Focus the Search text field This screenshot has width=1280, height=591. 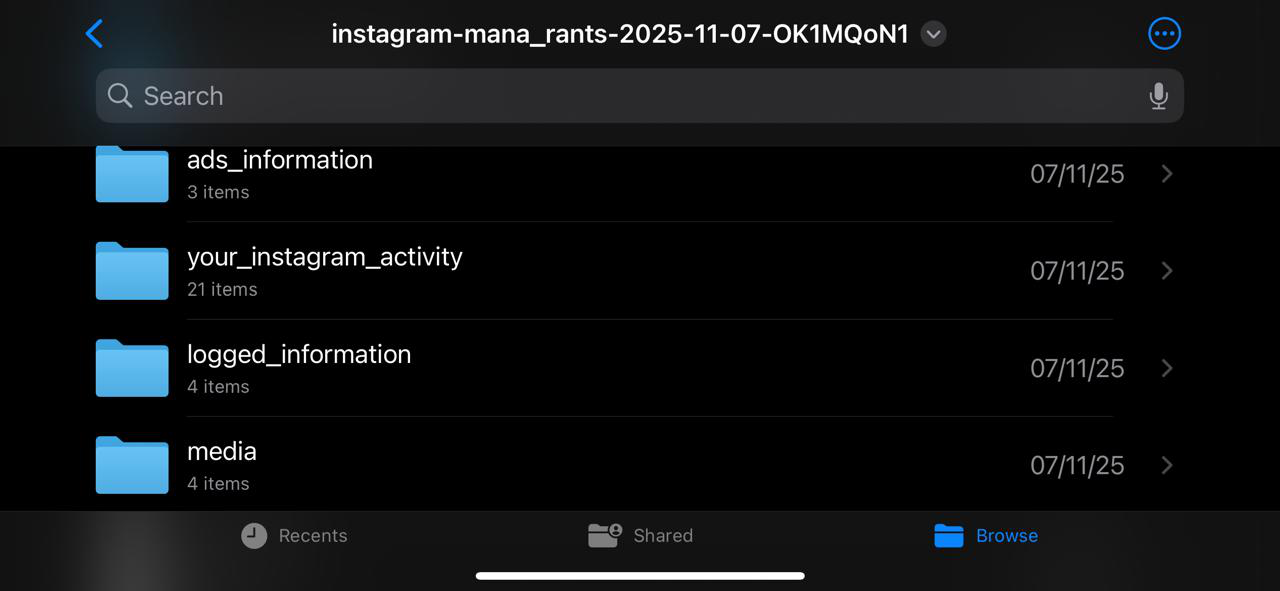[640, 96]
